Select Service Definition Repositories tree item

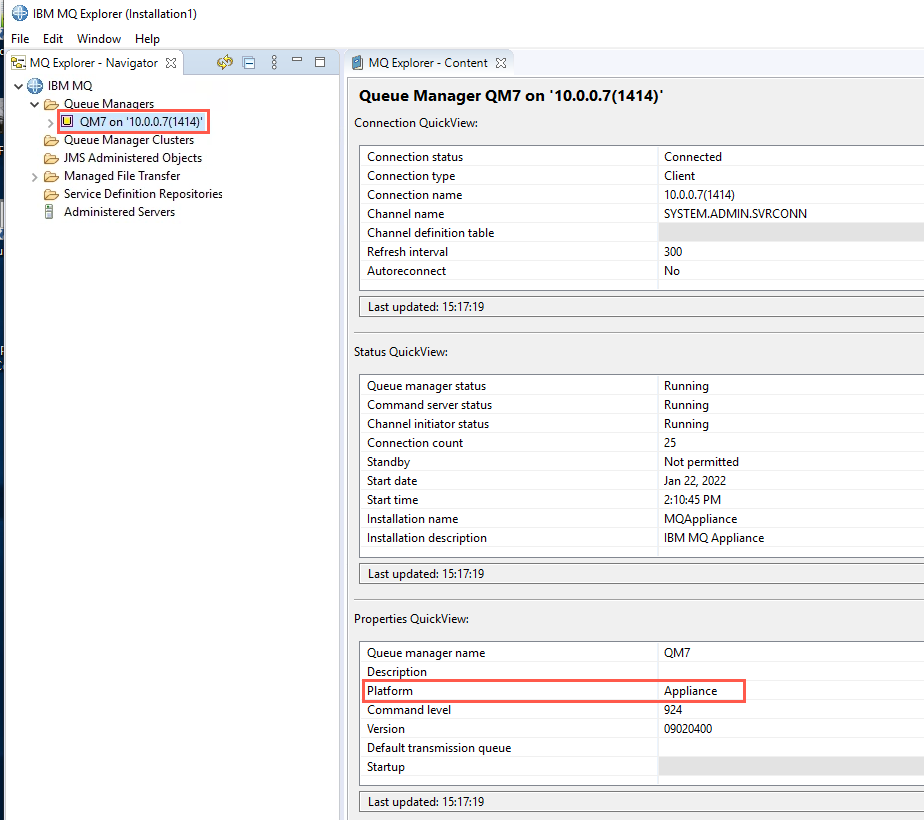point(143,194)
